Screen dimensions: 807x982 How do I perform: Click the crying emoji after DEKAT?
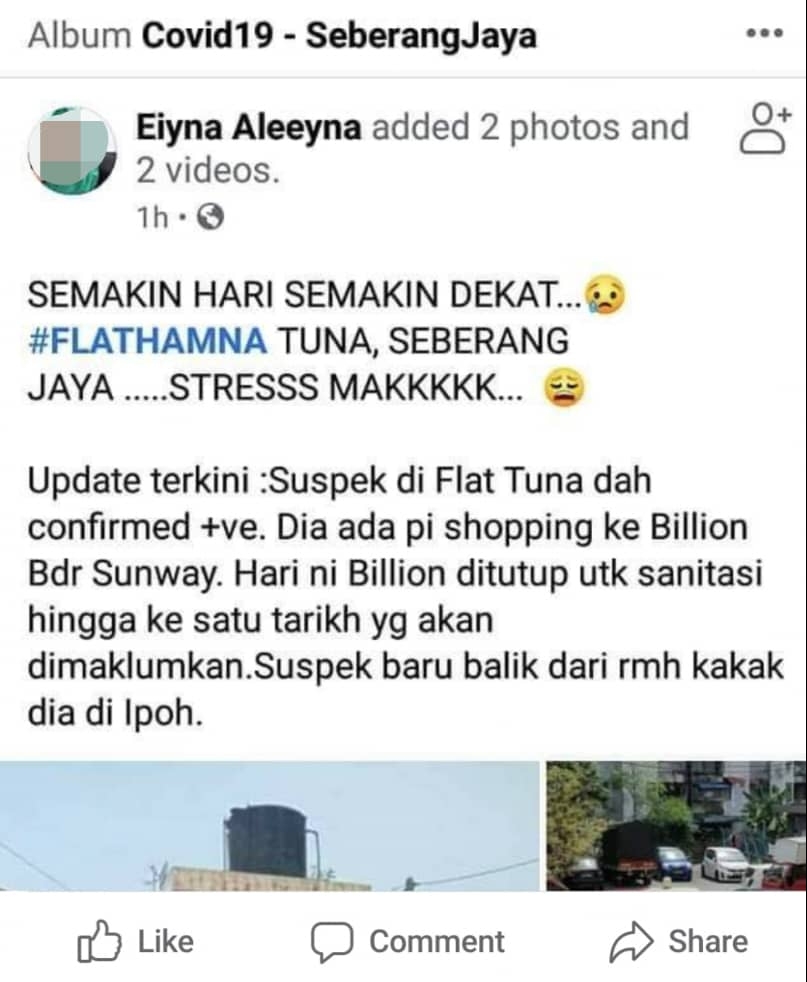pyautogui.click(x=605, y=294)
